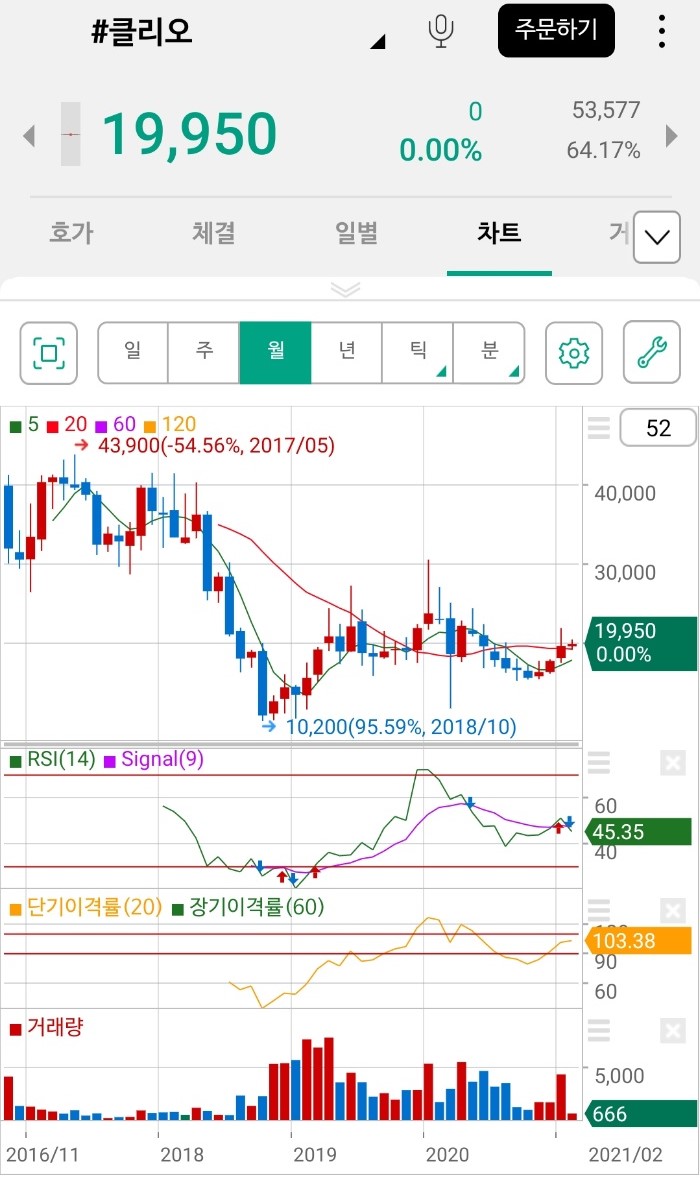Go to previous stock with left arrow

[x=29, y=136]
